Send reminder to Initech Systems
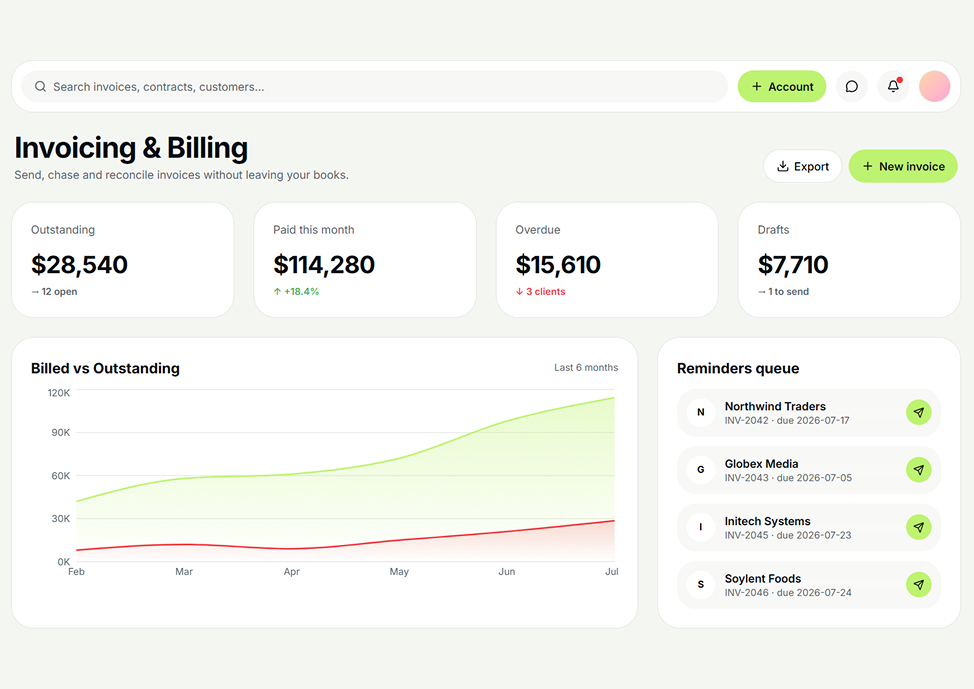Screen dimensions: 974x689 919,527
